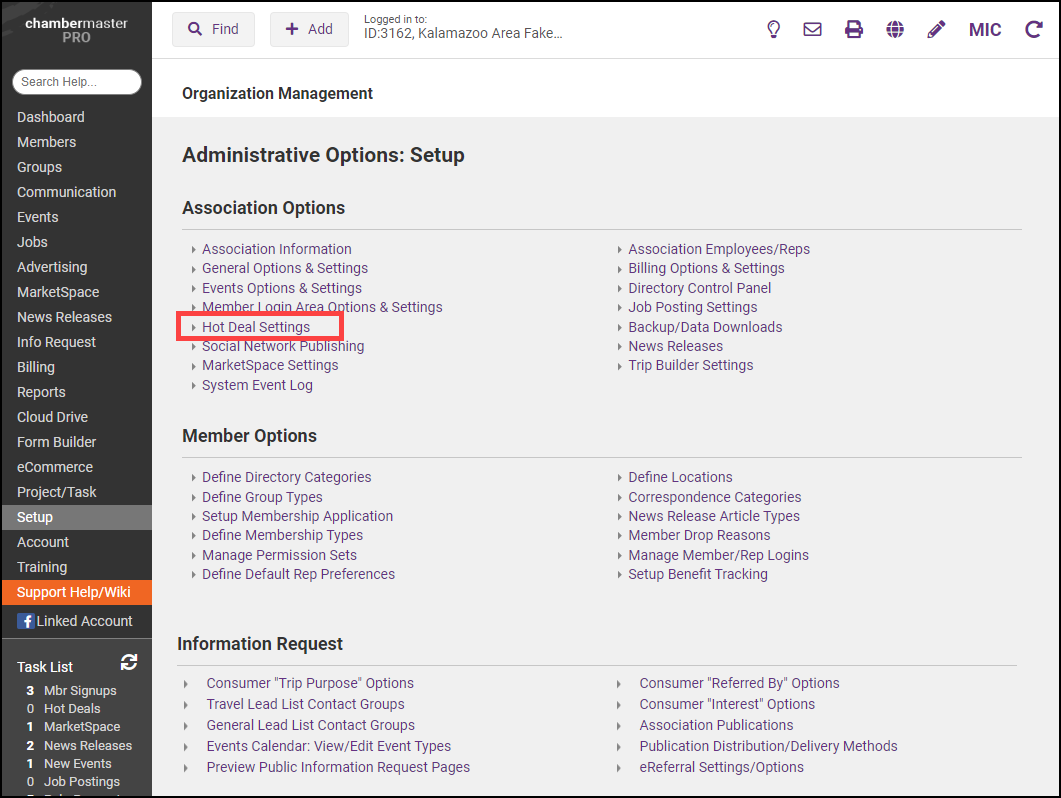
Task: Open Billing Options & Settings link
Action: click(706, 268)
